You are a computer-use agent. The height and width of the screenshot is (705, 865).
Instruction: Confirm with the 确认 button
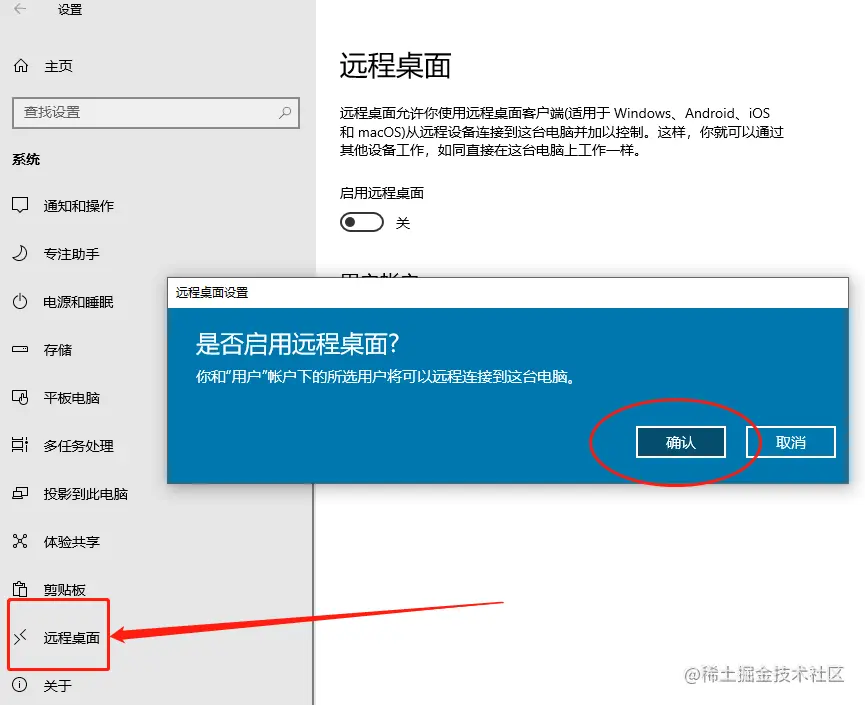680,442
